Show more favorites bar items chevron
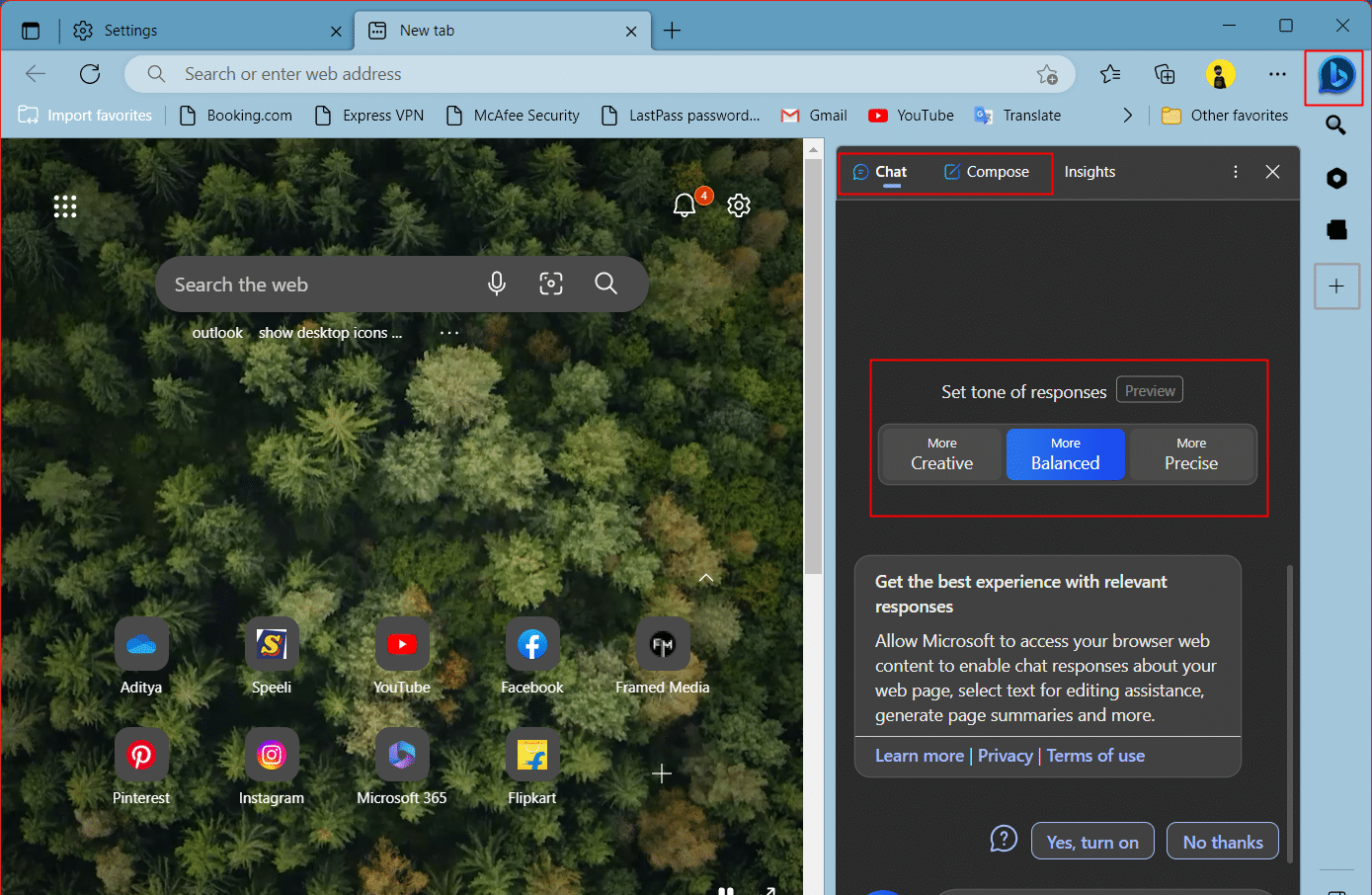 click(x=1127, y=116)
